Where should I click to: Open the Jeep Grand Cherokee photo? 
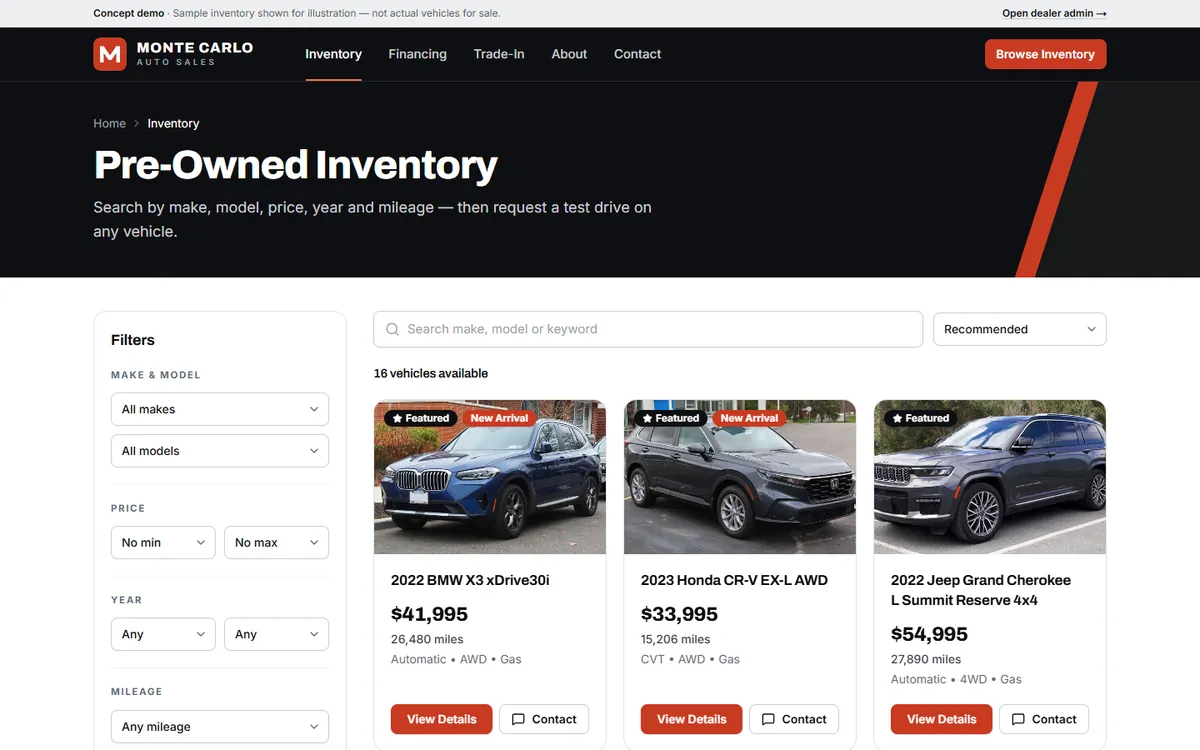tap(990, 477)
